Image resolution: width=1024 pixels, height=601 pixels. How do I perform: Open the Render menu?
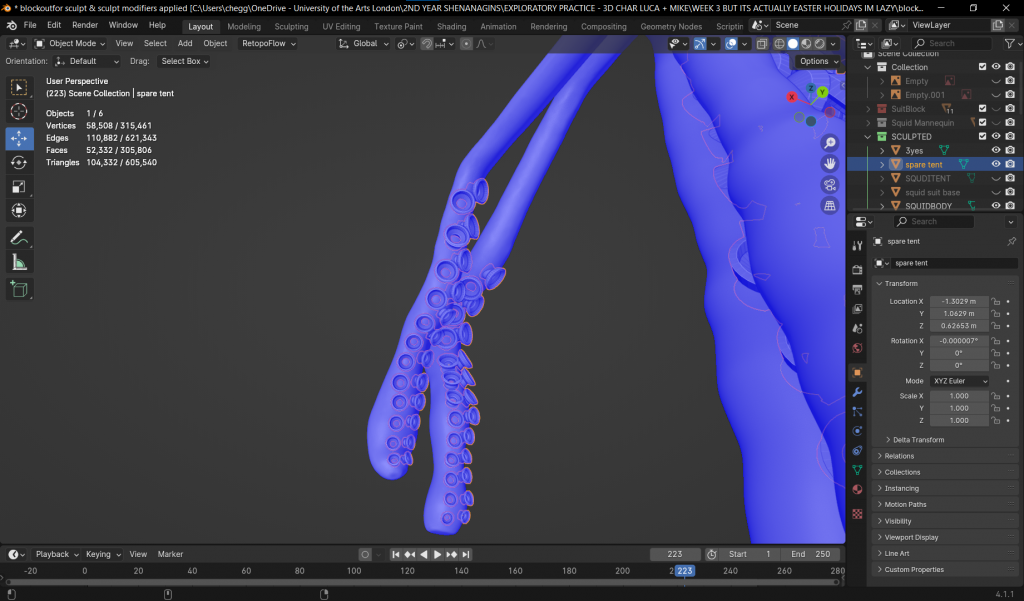pyautogui.click(x=85, y=25)
